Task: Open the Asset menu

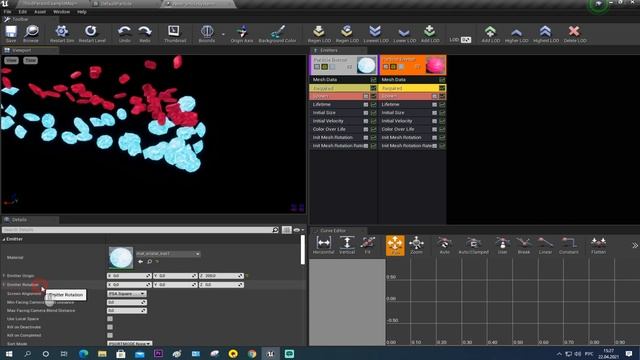Action: (40, 12)
